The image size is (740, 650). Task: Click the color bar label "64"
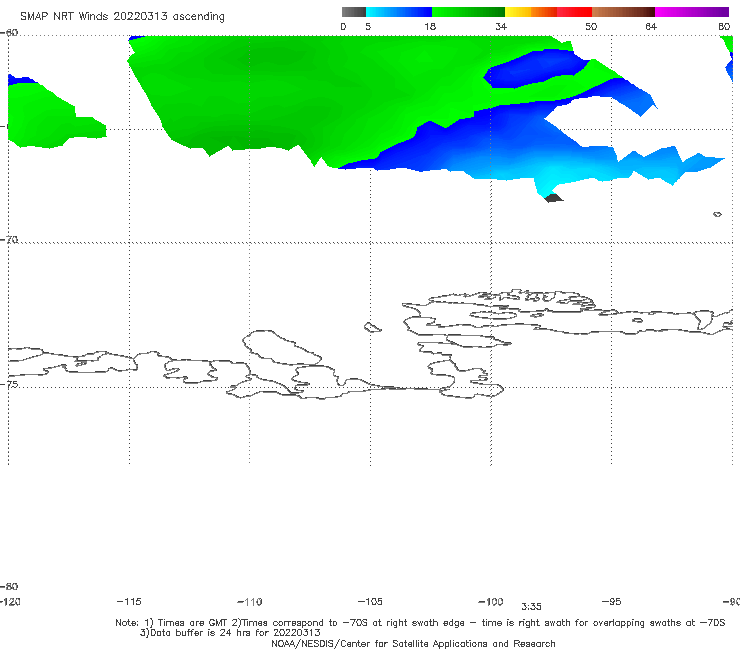651,27
